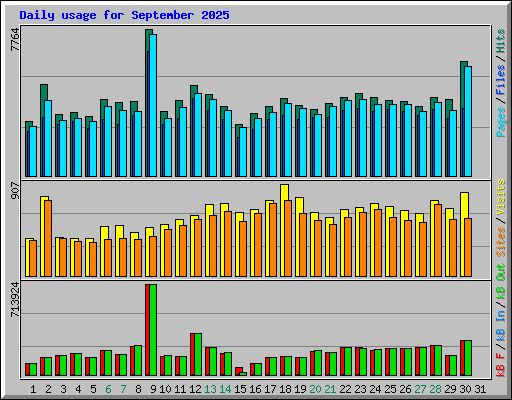The height and width of the screenshot is (400, 512).
Task: Click day 25 on the x-axis
Action: coord(390,389)
